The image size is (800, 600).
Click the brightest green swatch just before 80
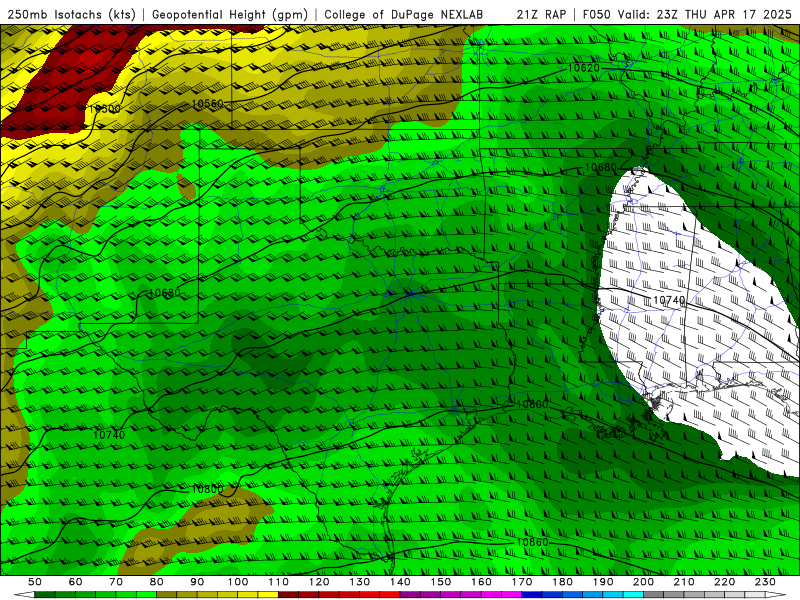point(146,595)
